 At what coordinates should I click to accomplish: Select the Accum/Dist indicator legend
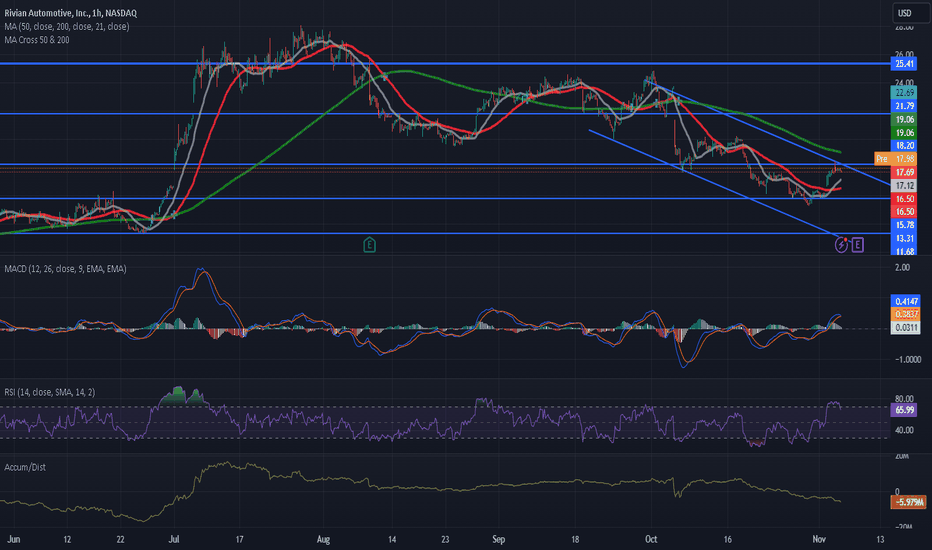25,467
